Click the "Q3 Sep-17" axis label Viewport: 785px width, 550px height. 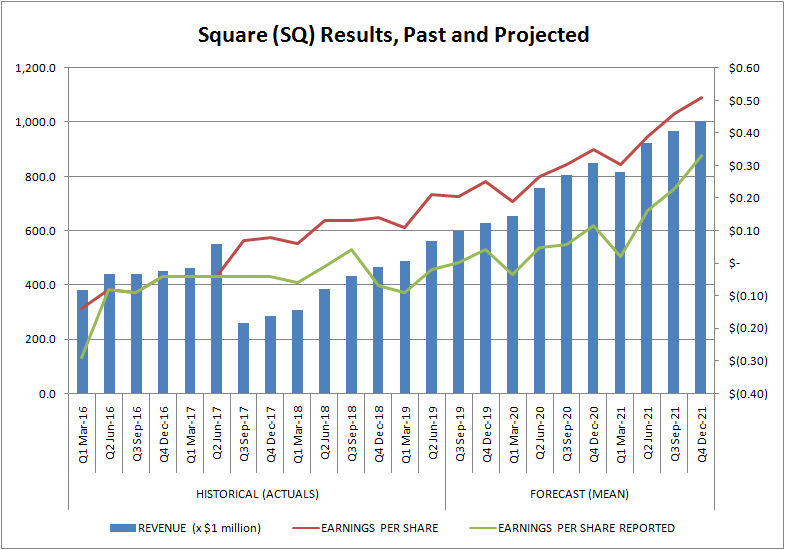[x=244, y=434]
